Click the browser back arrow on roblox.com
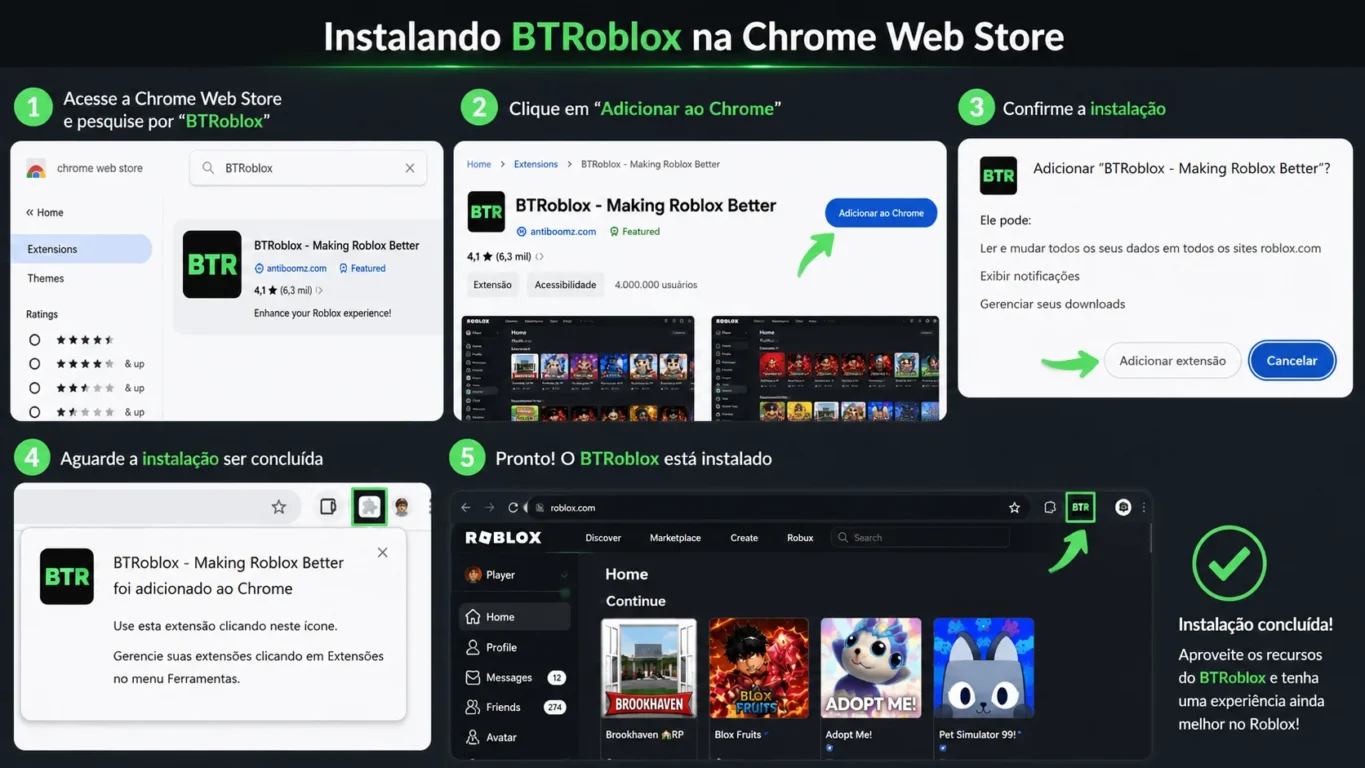The image size is (1365, 768). coord(466,508)
